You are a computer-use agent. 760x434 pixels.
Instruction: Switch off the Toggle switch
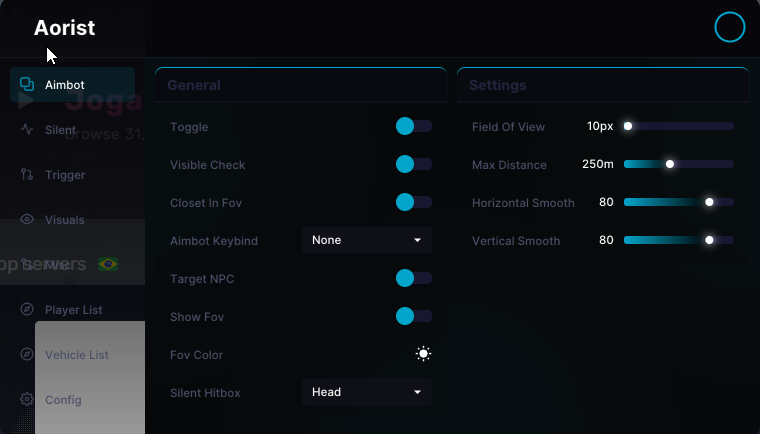pyautogui.click(x=413, y=126)
